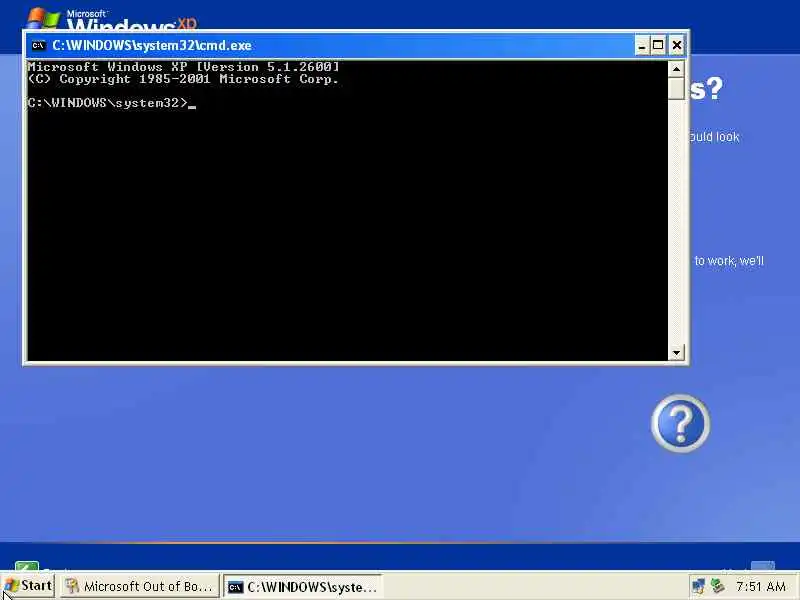Open the cmd.exe title bar system icon
The width and height of the screenshot is (800, 600).
coord(38,45)
